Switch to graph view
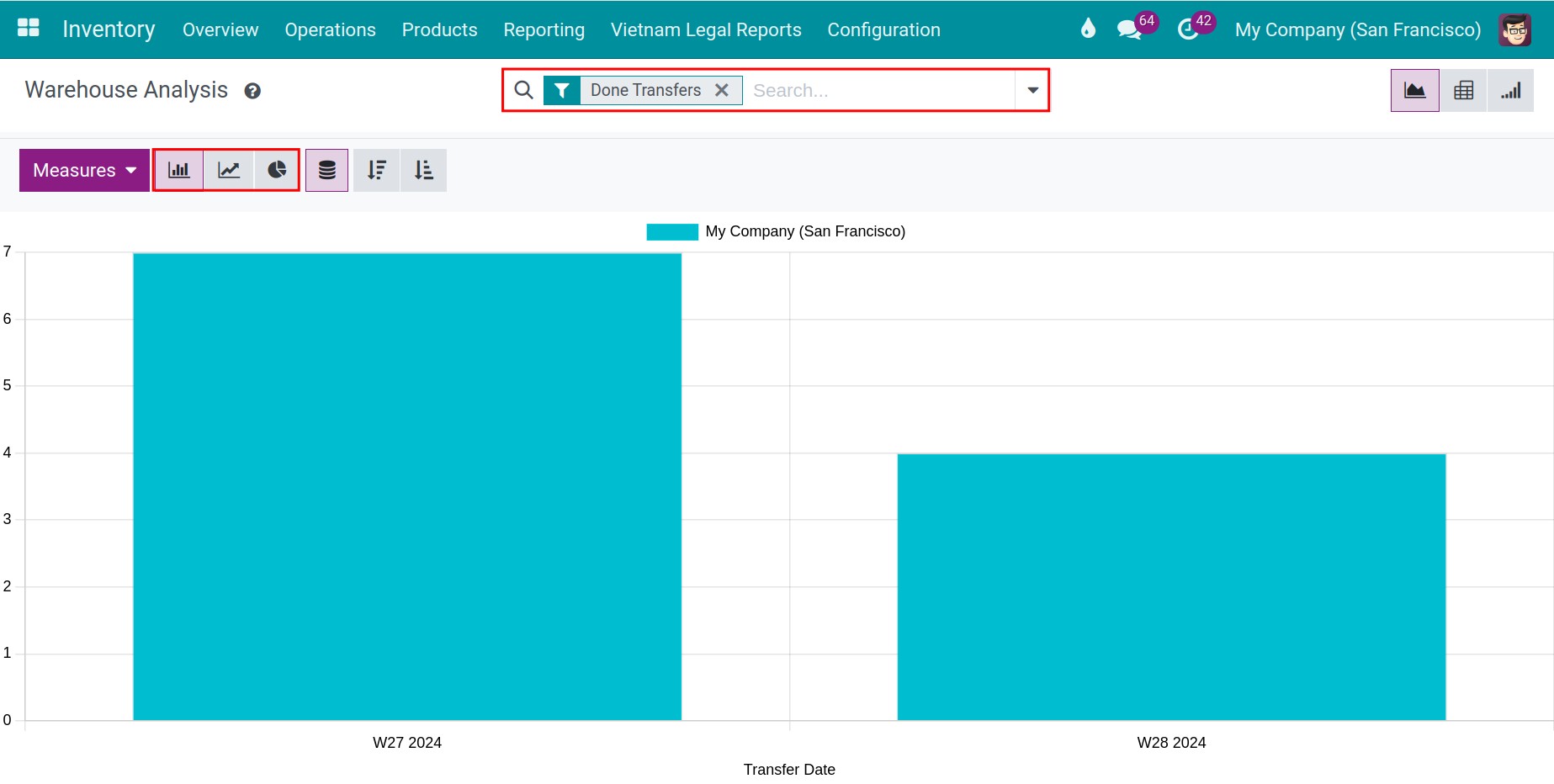Image resolution: width=1554 pixels, height=784 pixels. pyautogui.click(x=1415, y=90)
